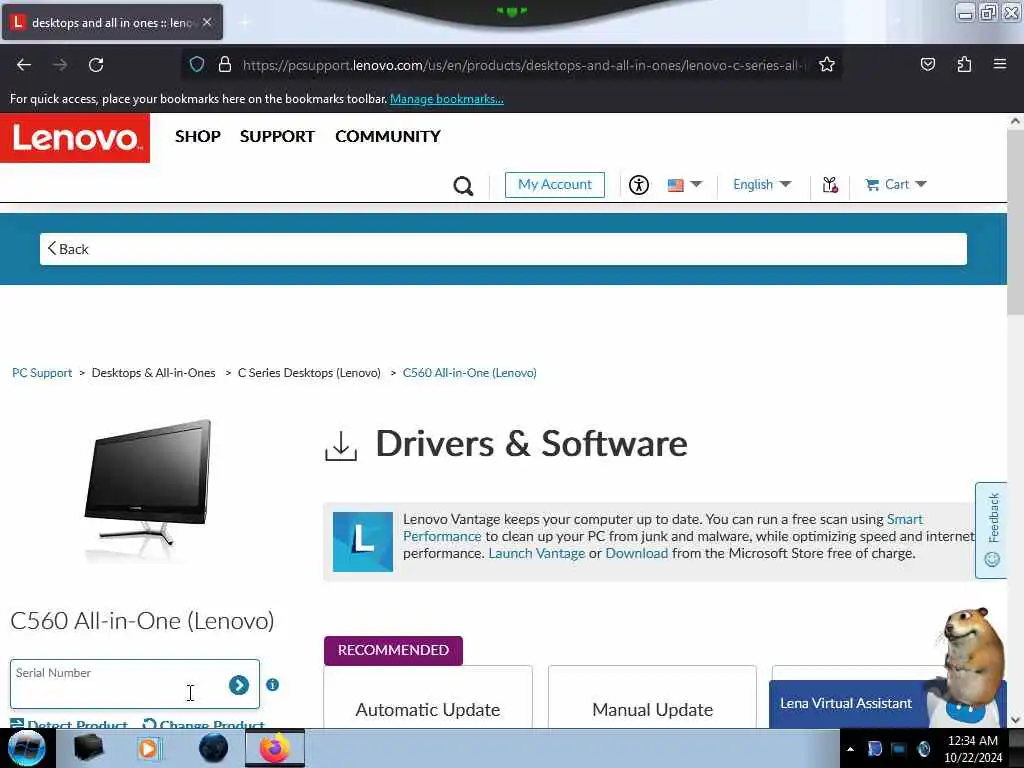Image resolution: width=1024 pixels, height=768 pixels.
Task: Open the country flag dropdown
Action: tap(685, 185)
